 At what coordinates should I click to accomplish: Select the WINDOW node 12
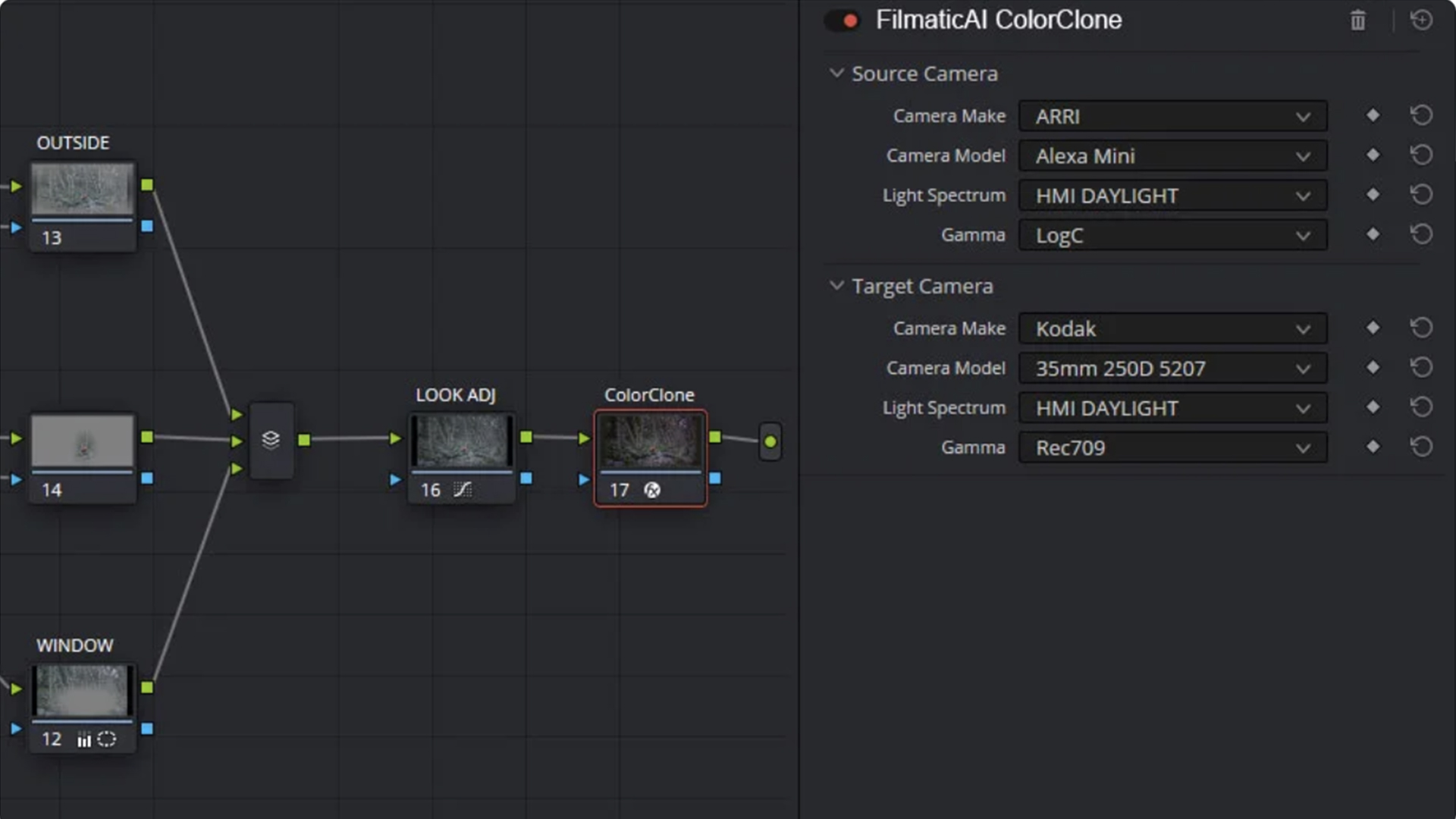pyautogui.click(x=83, y=708)
